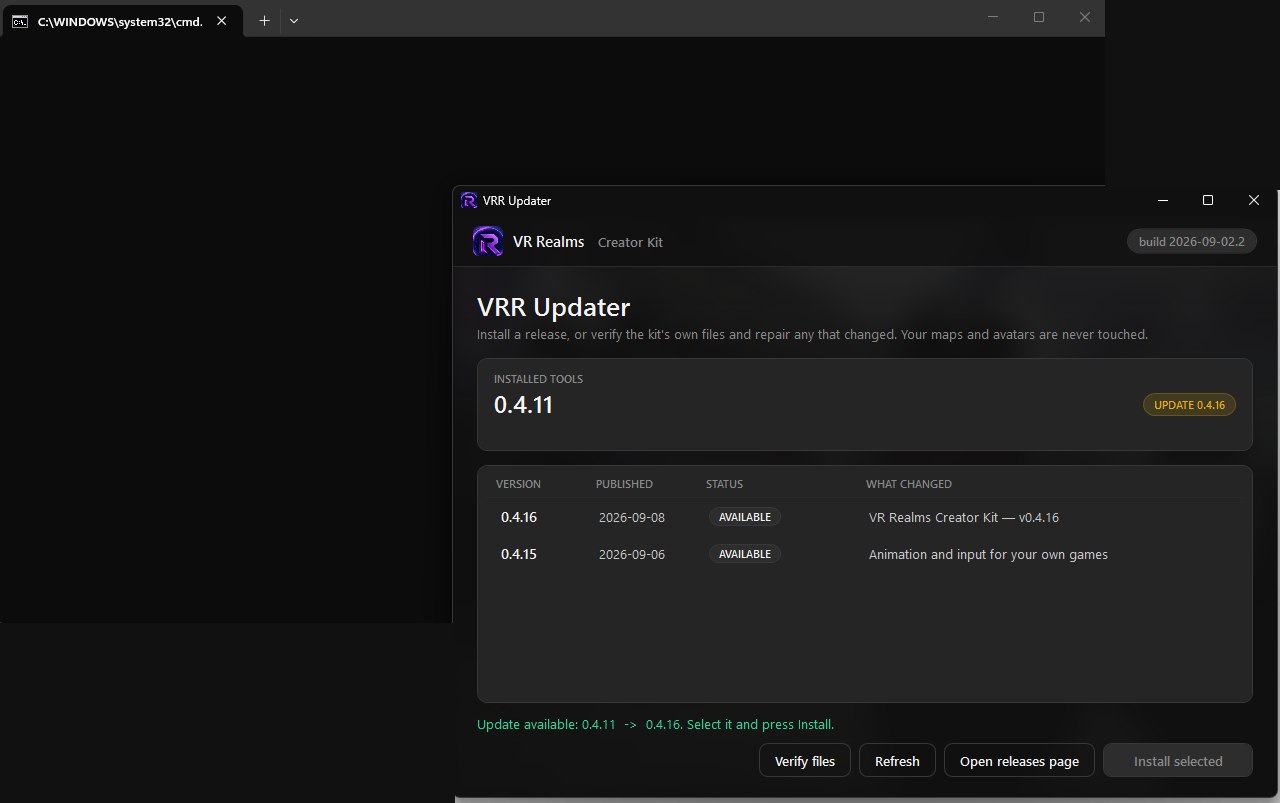Screen dimensions: 1280x803
Task: Click the Install selected button
Action: click(x=1178, y=761)
